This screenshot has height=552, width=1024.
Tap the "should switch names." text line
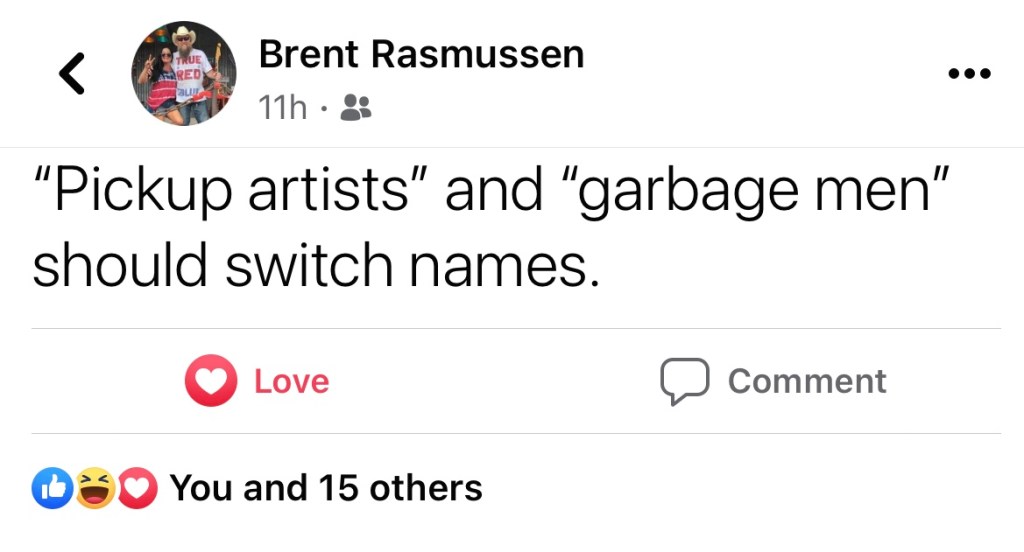tap(316, 266)
